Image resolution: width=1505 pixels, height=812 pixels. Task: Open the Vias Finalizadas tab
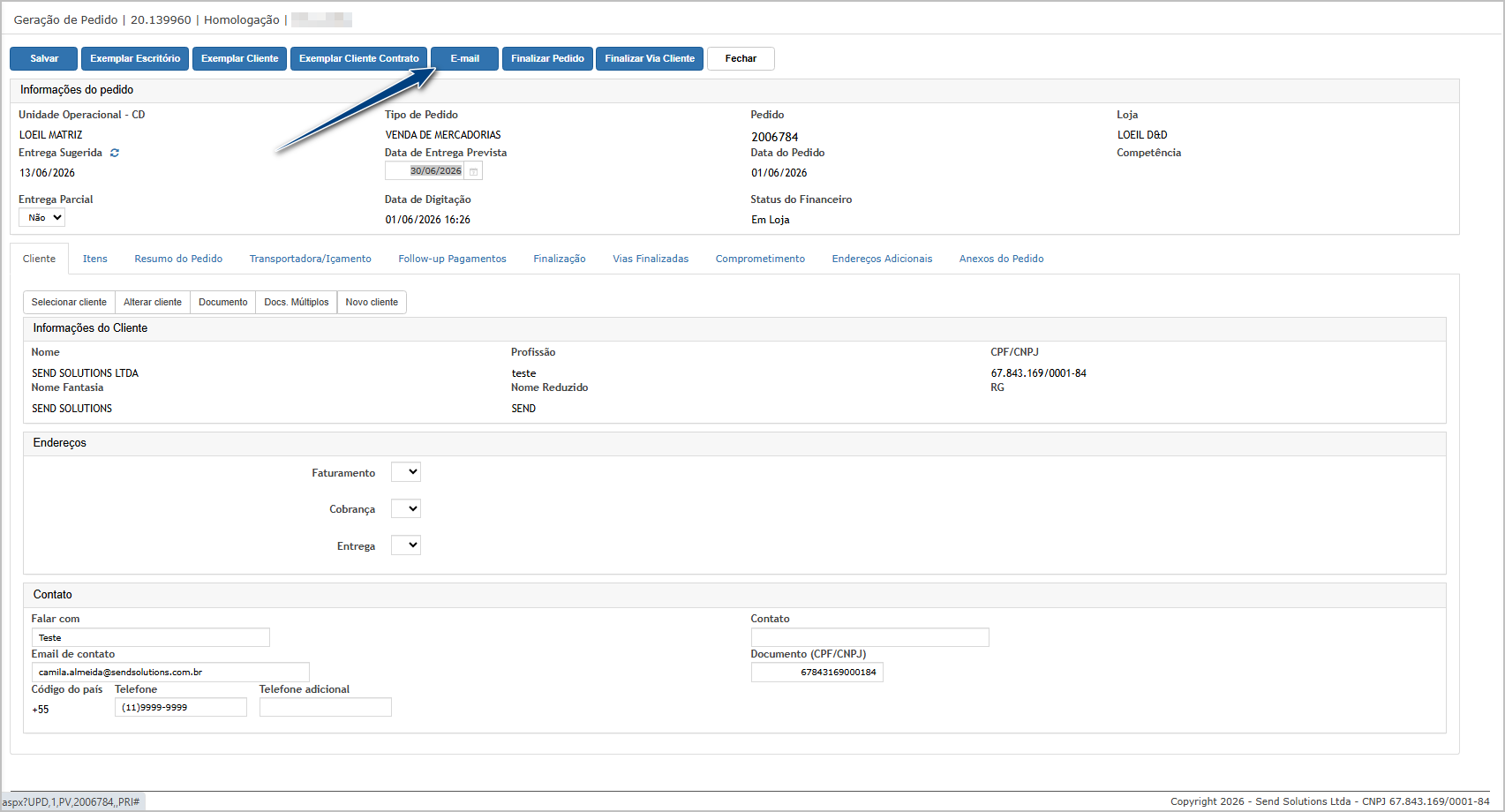(651, 259)
